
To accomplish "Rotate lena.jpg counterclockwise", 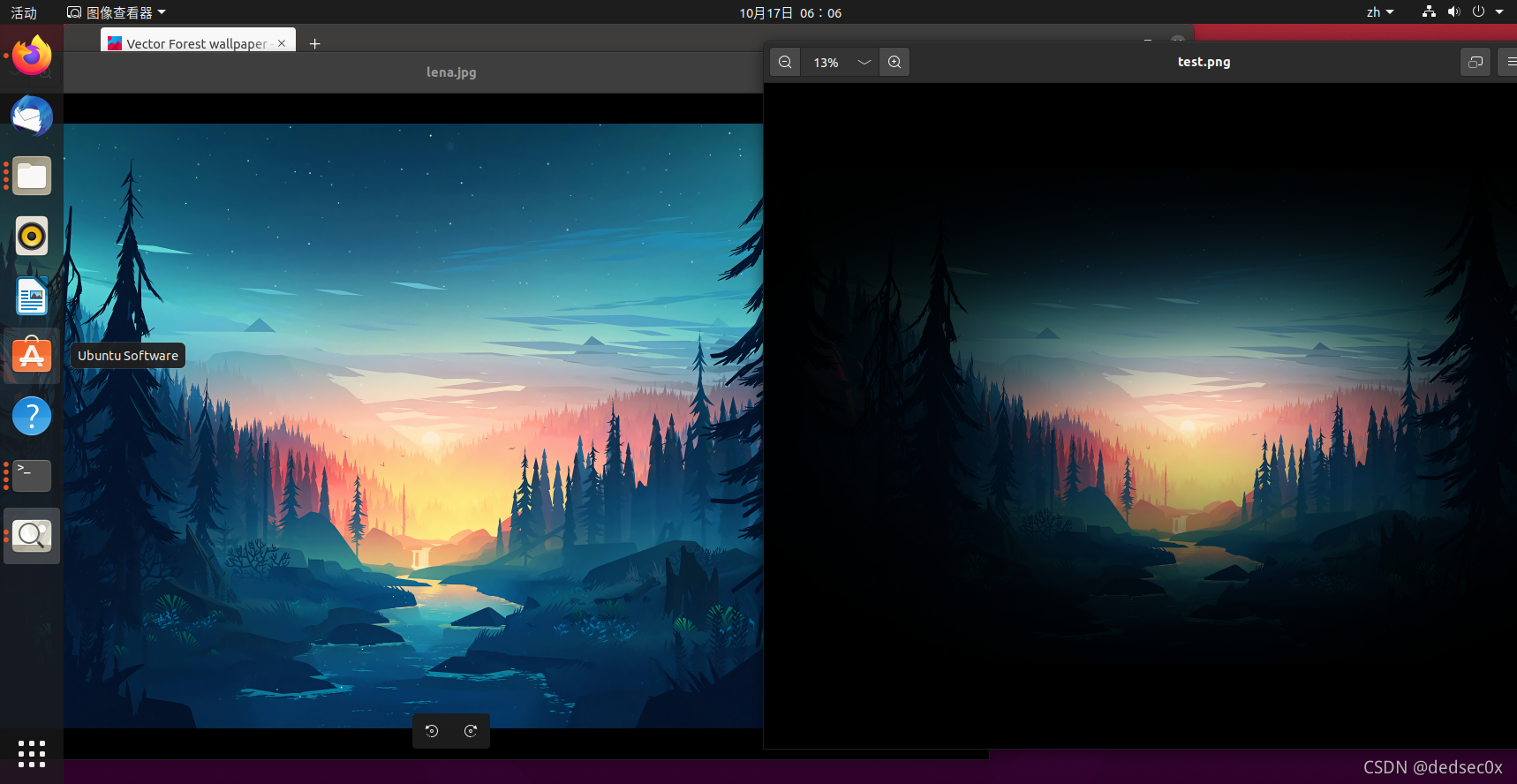I will [x=432, y=730].
